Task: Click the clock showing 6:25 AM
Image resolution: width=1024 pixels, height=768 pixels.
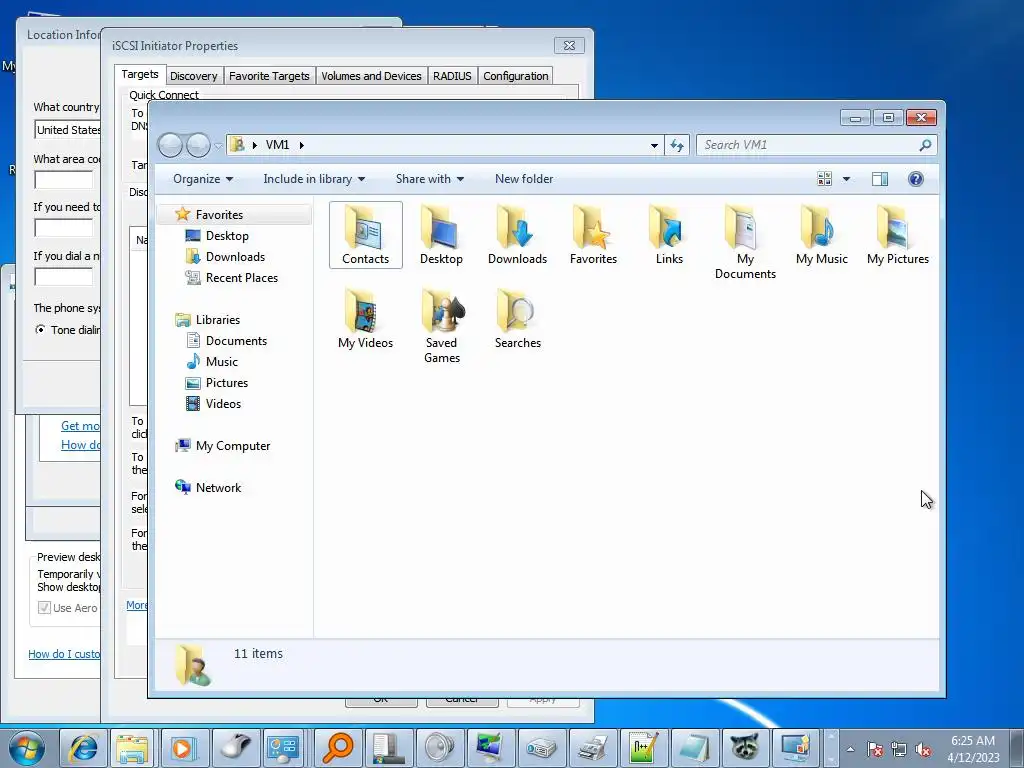Action: (972, 741)
